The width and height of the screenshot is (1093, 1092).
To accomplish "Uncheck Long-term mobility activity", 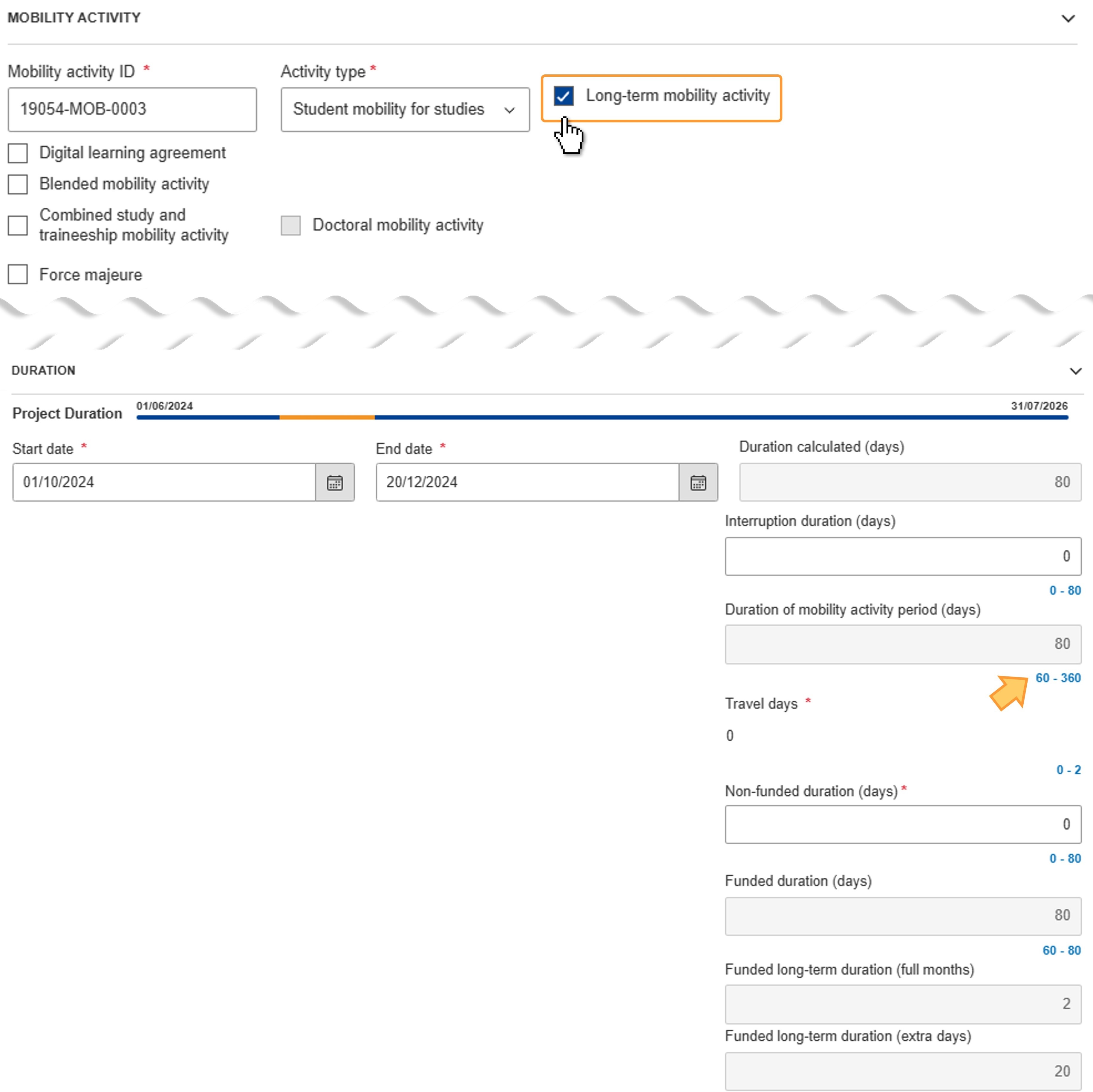I will [564, 96].
